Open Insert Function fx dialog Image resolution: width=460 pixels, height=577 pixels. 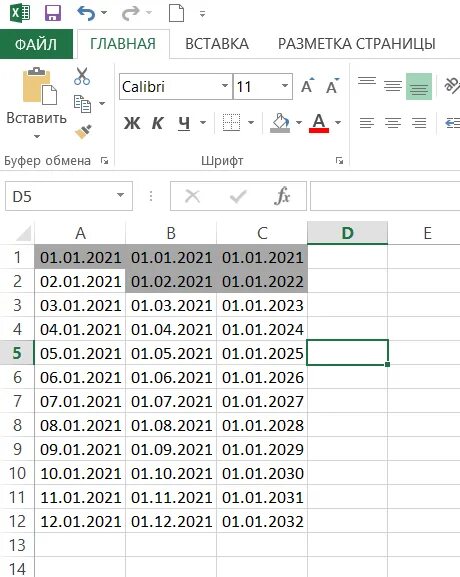point(282,195)
